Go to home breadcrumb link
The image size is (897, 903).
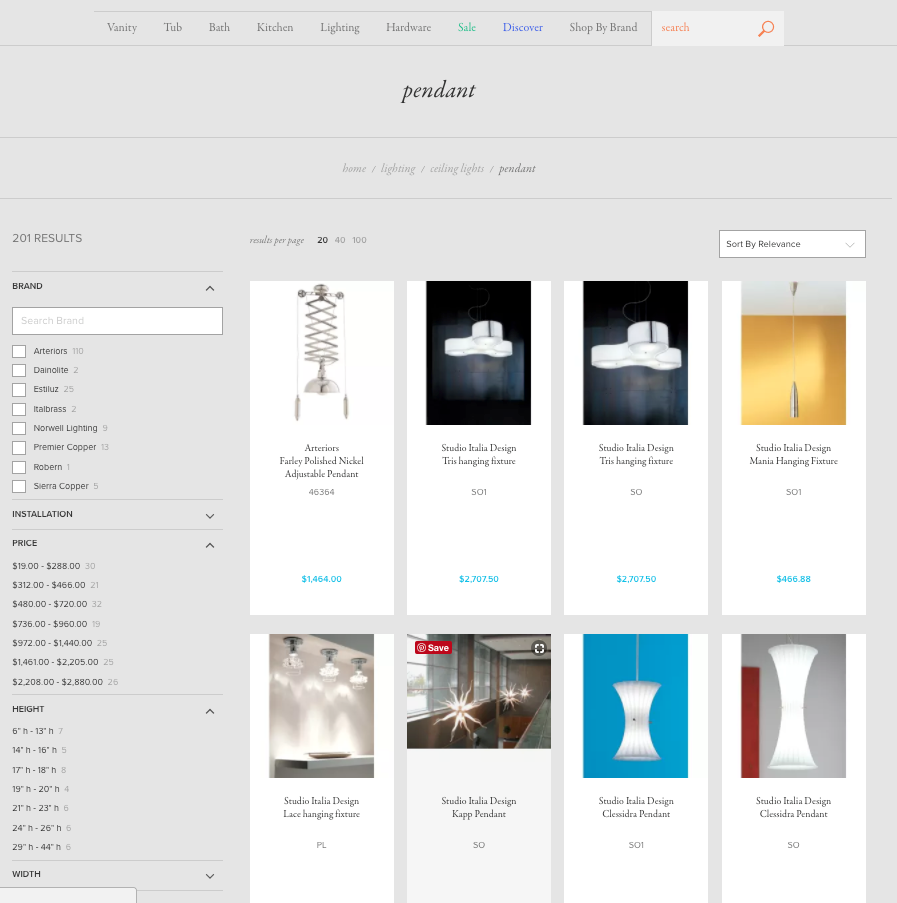coord(354,168)
